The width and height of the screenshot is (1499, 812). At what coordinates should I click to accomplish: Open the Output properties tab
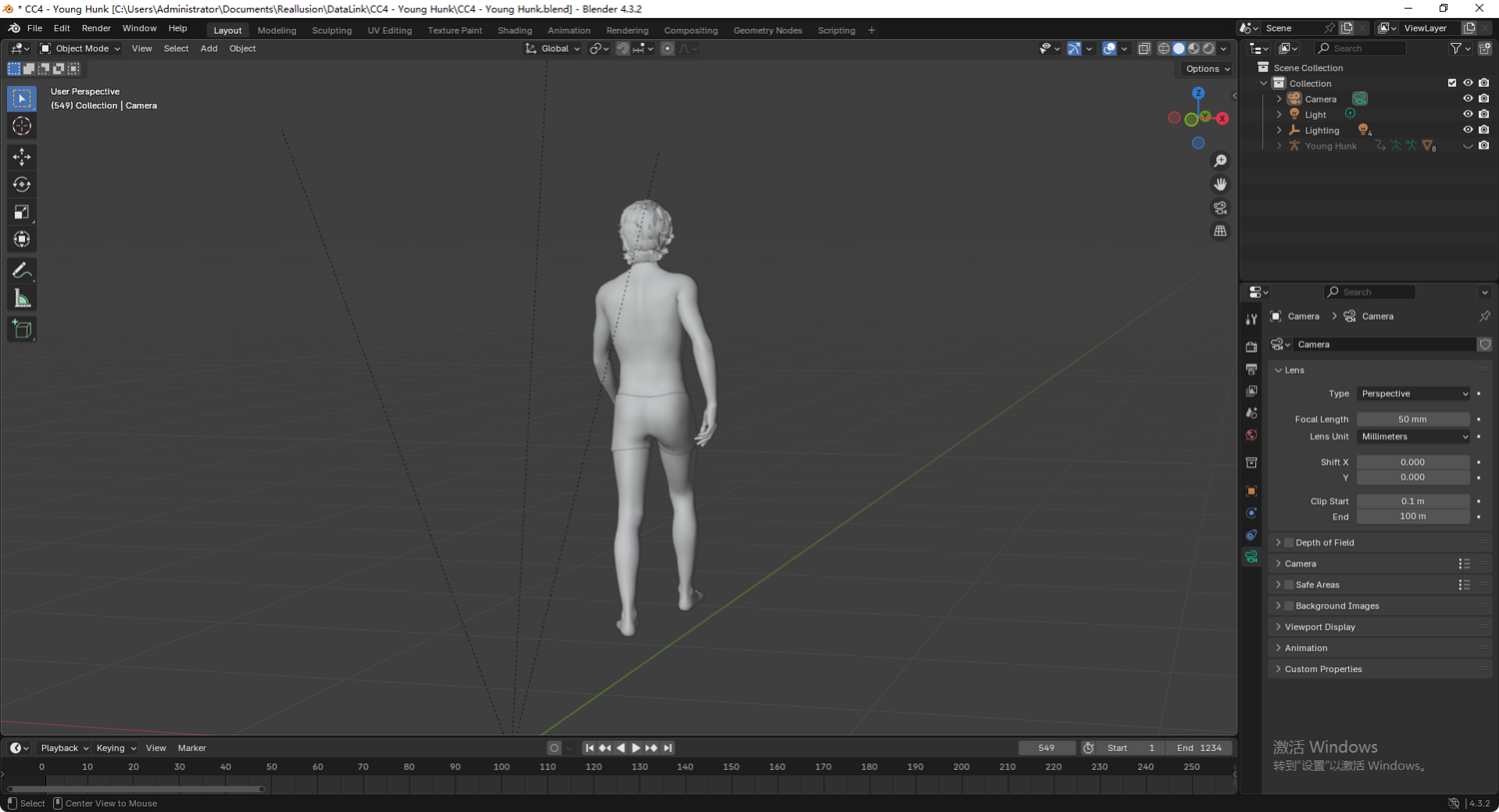tap(1251, 370)
